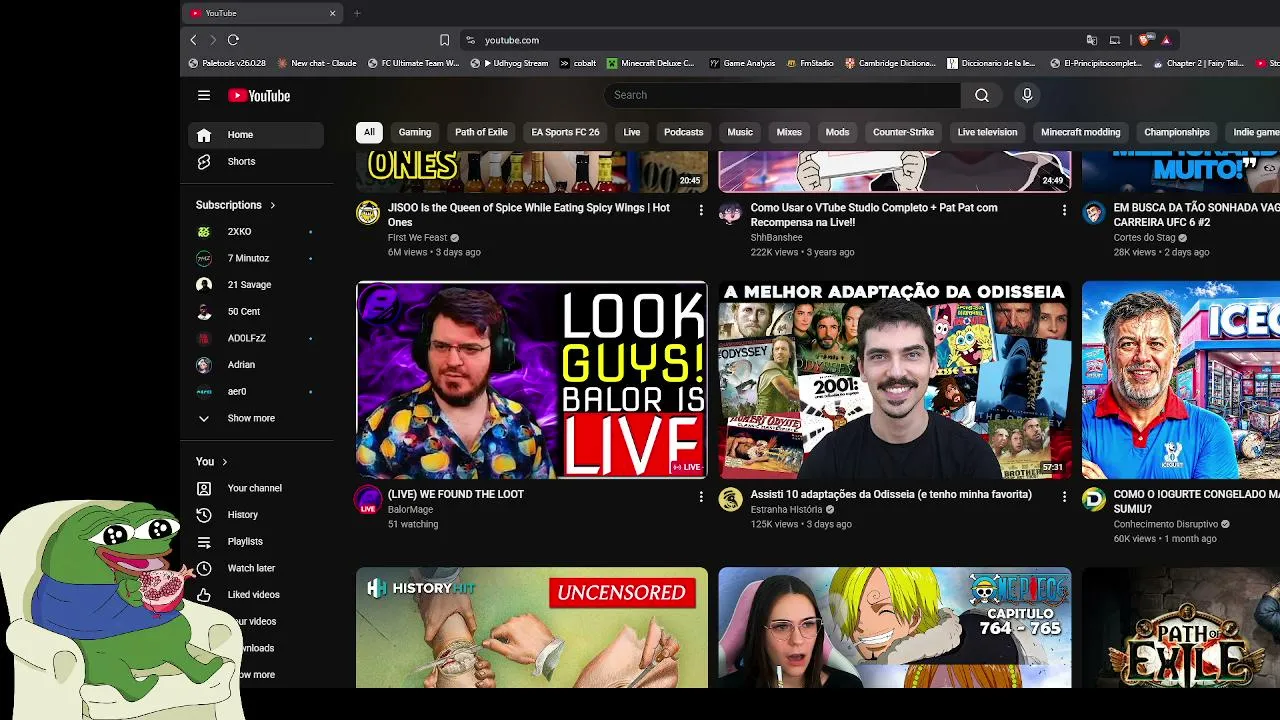The image size is (1280, 720).
Task: Select the Minecraft modding filter chip
Action: 1080,132
